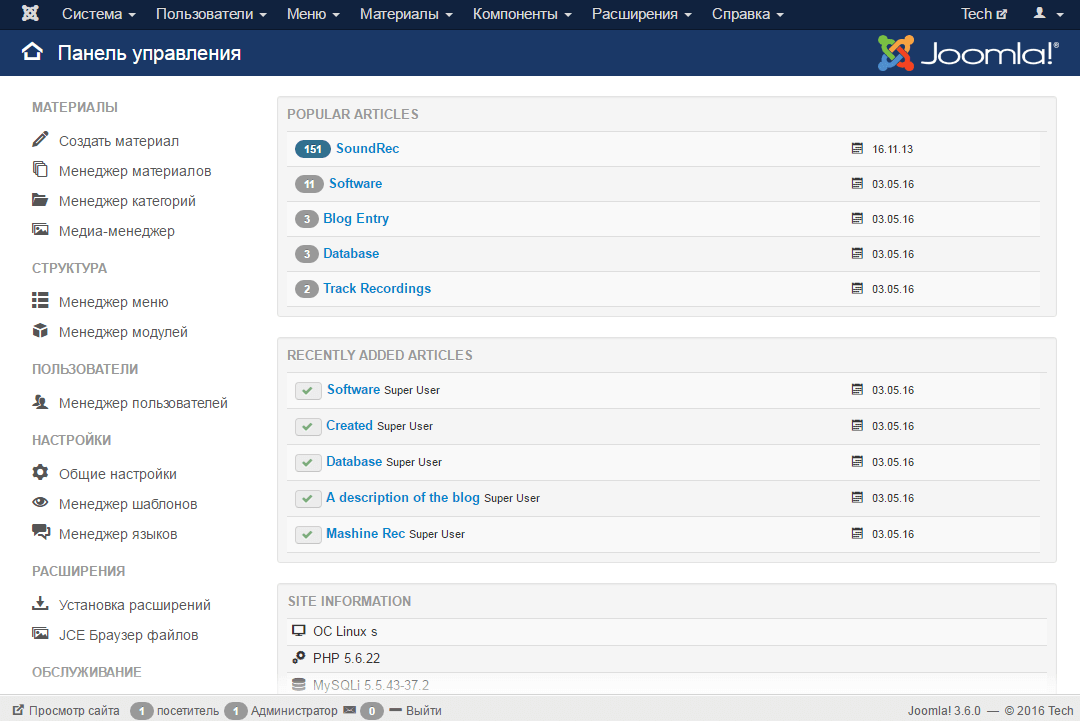Open the Система menu

95,14
